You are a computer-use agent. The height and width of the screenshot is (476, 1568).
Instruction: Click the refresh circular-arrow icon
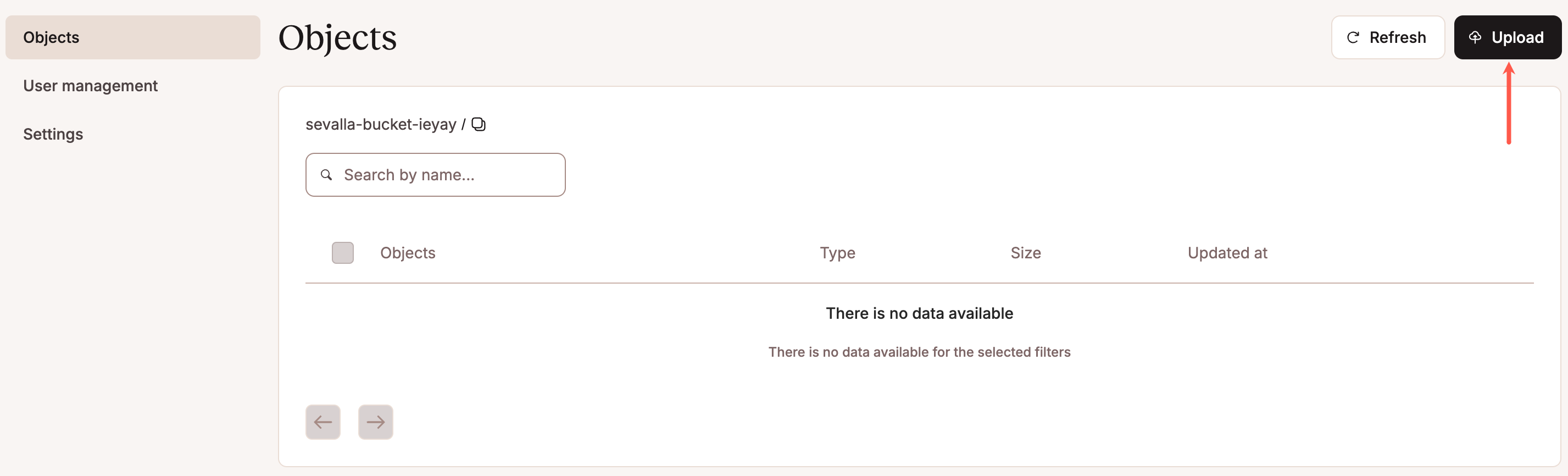point(1353,37)
